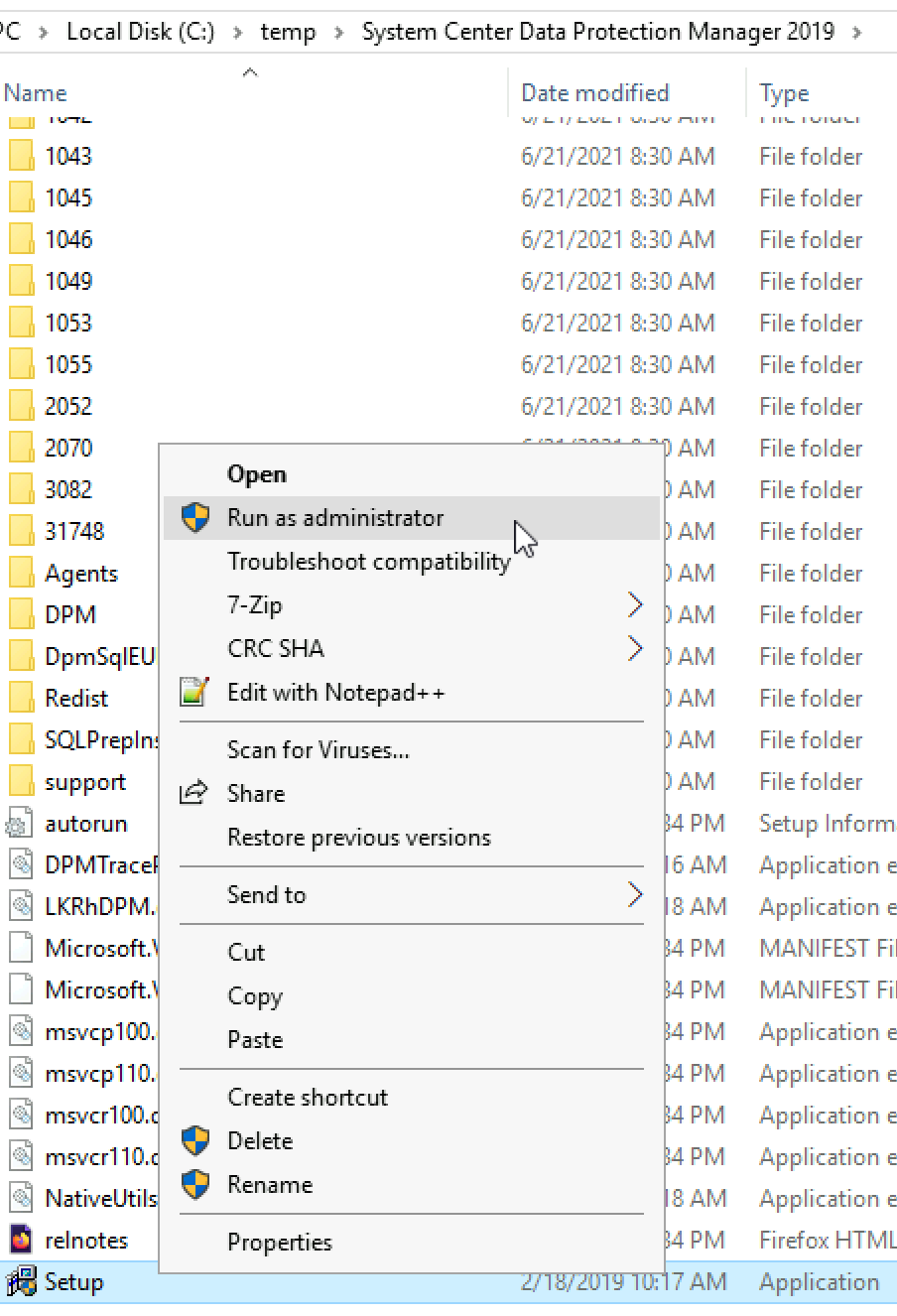Expand the 7-Zip submenu arrow
The width and height of the screenshot is (897, 1316).
tap(635, 604)
